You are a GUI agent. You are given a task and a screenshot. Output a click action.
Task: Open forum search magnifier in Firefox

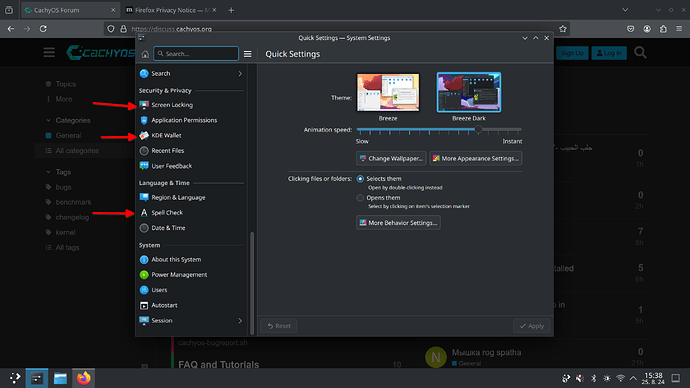pyautogui.click(x=640, y=53)
